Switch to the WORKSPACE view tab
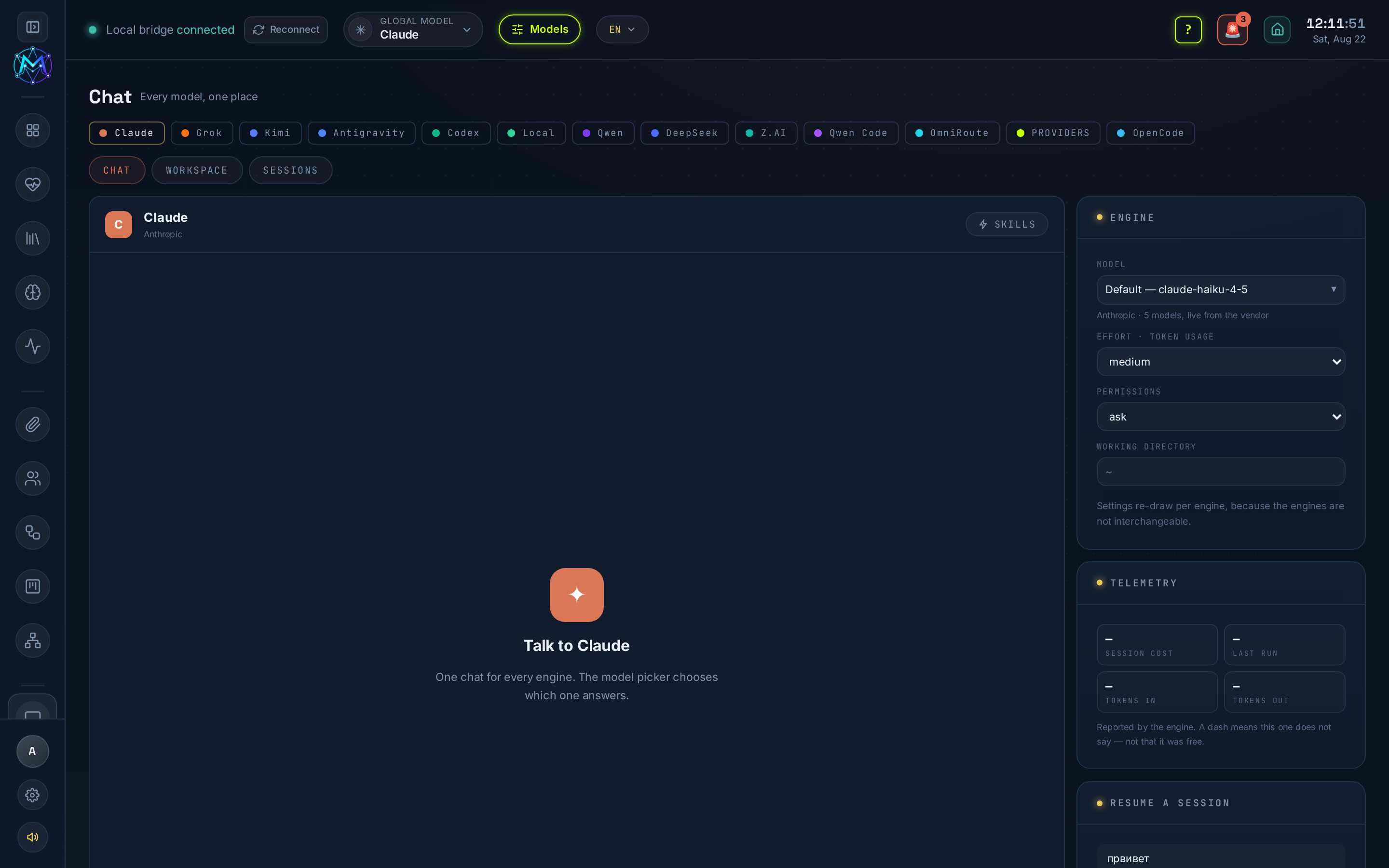Image resolution: width=1389 pixels, height=868 pixels. click(197, 170)
